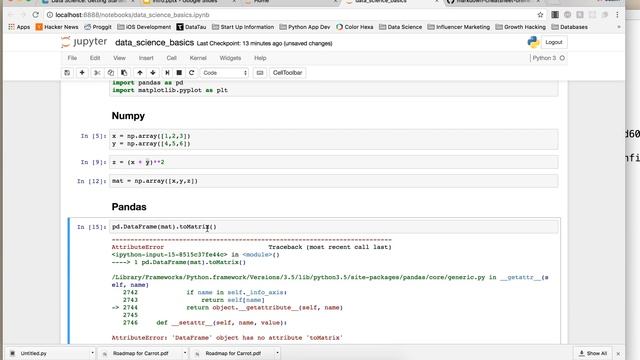The width and height of the screenshot is (640, 360).
Task: Open Untitled.py download item menu arrow
Action: point(92,353)
